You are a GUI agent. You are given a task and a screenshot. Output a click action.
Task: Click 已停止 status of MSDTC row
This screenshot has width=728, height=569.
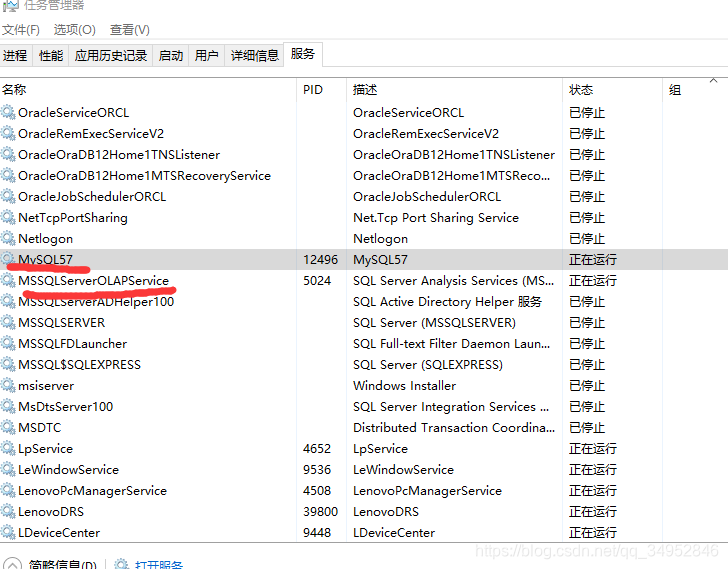coord(587,427)
